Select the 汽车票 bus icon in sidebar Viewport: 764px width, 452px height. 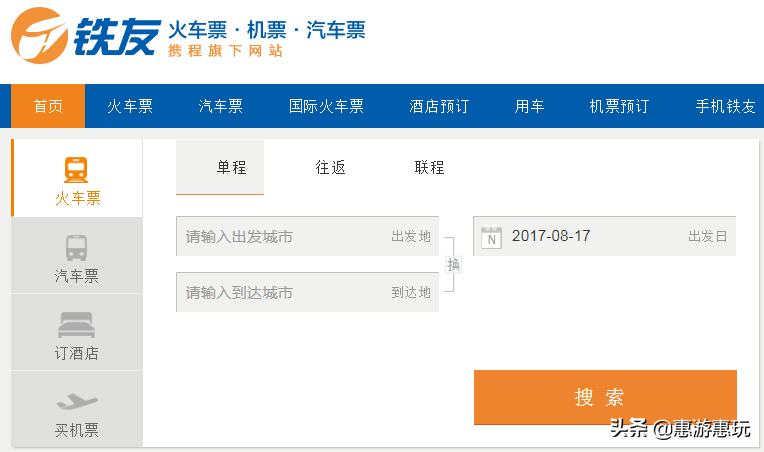point(77,246)
